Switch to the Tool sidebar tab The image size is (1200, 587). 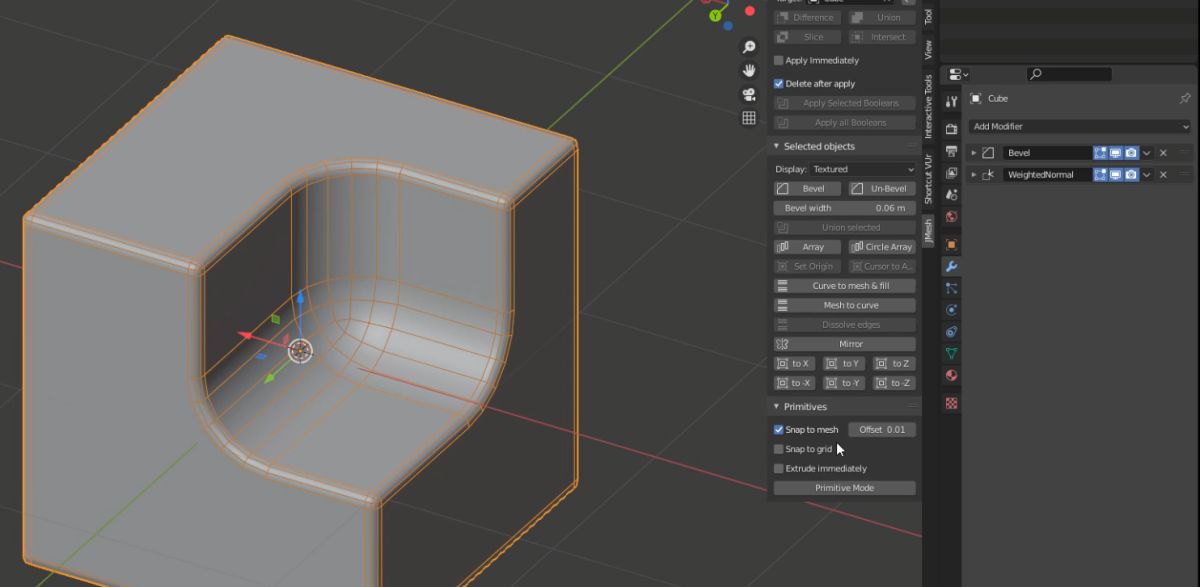[x=929, y=15]
